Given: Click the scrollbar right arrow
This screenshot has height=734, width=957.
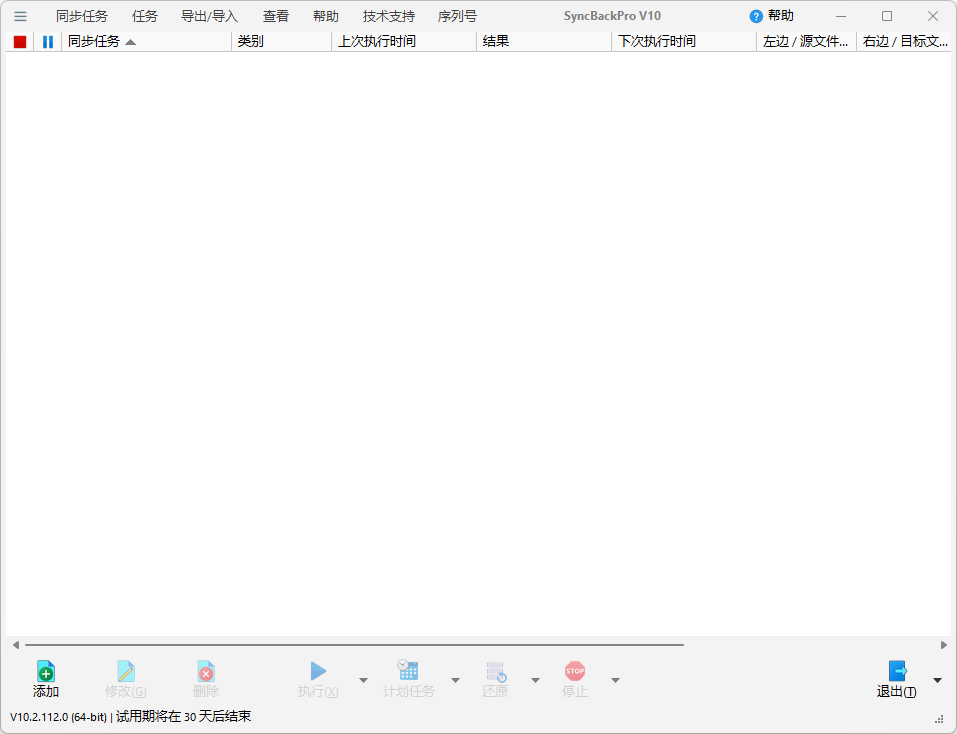Looking at the screenshot, I should [944, 645].
